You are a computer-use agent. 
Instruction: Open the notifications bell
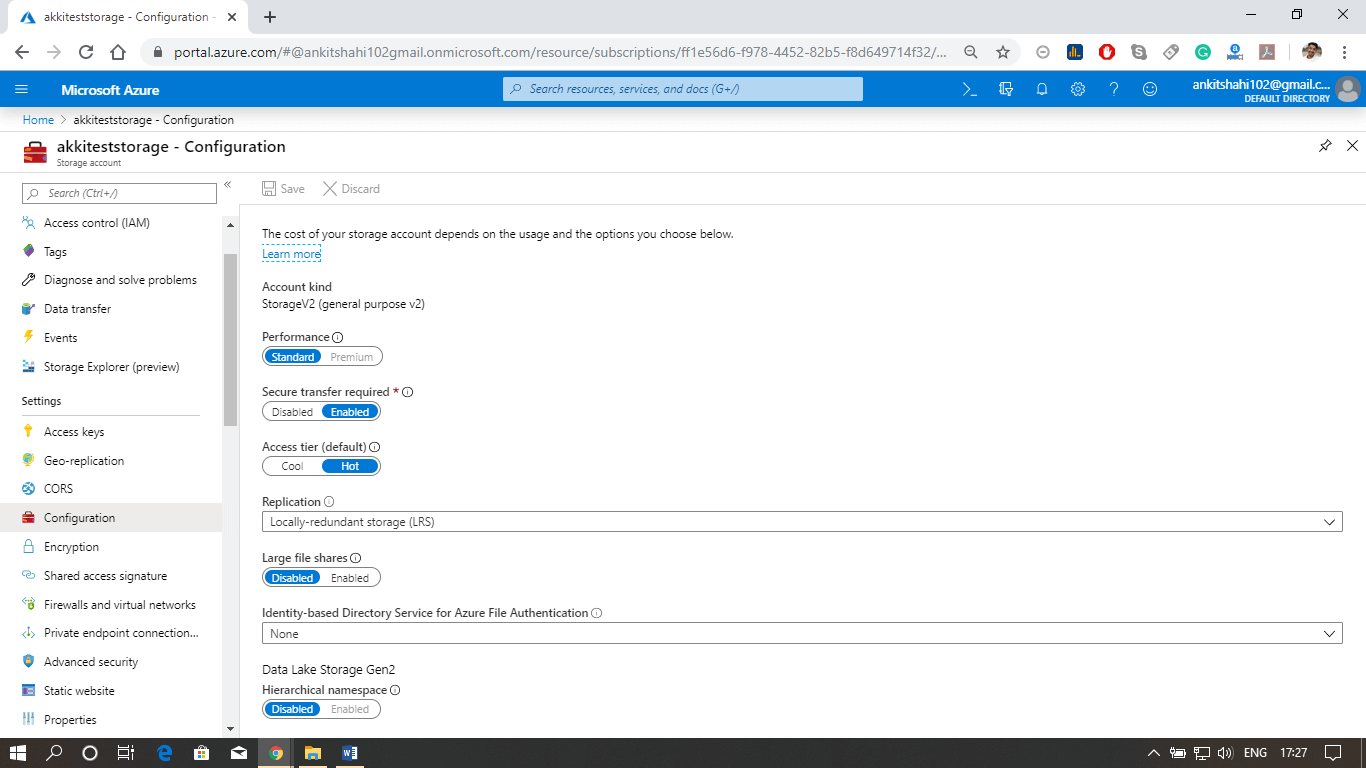tap(1042, 89)
